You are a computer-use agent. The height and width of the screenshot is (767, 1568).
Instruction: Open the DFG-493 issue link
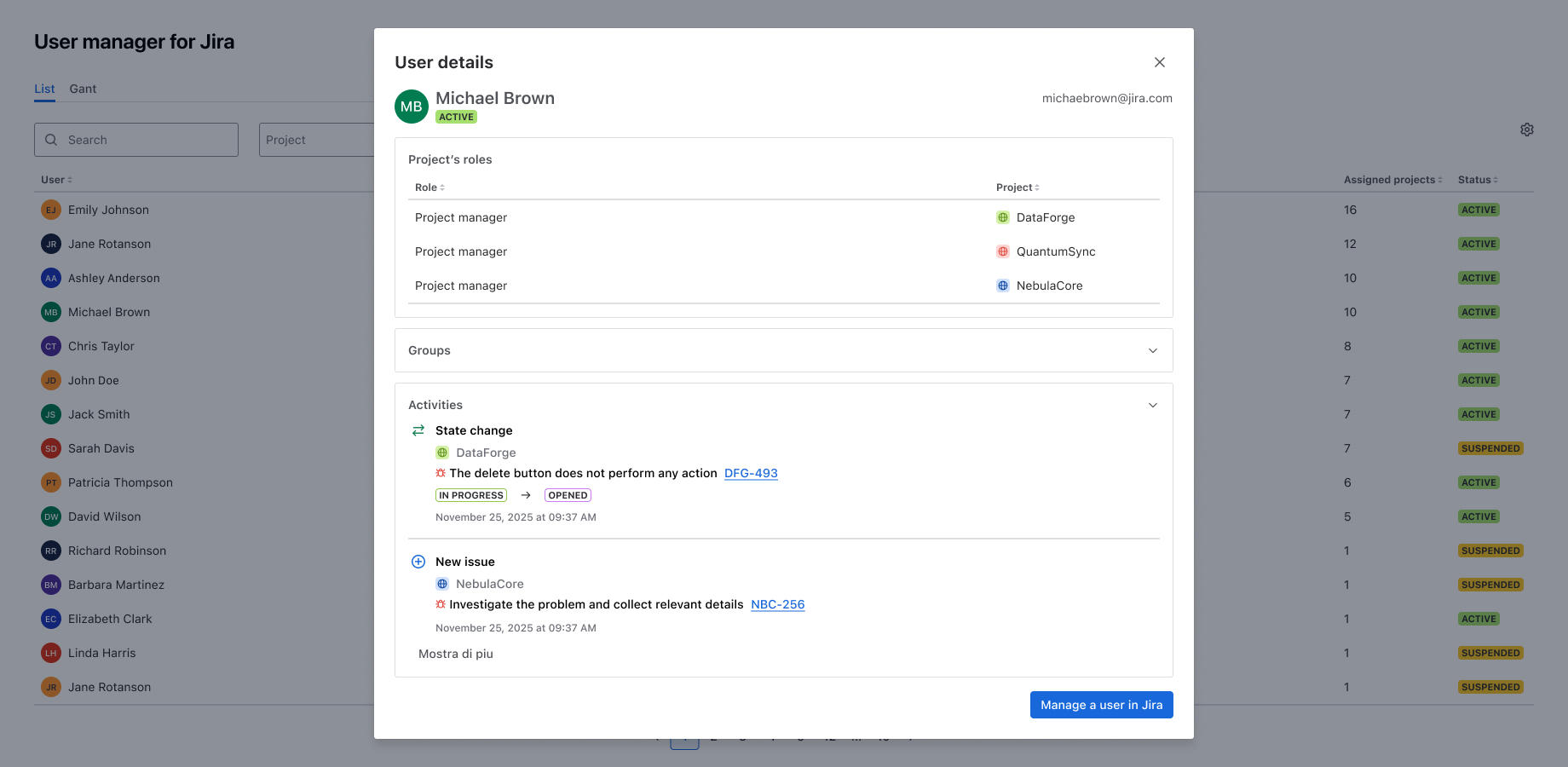click(x=751, y=473)
